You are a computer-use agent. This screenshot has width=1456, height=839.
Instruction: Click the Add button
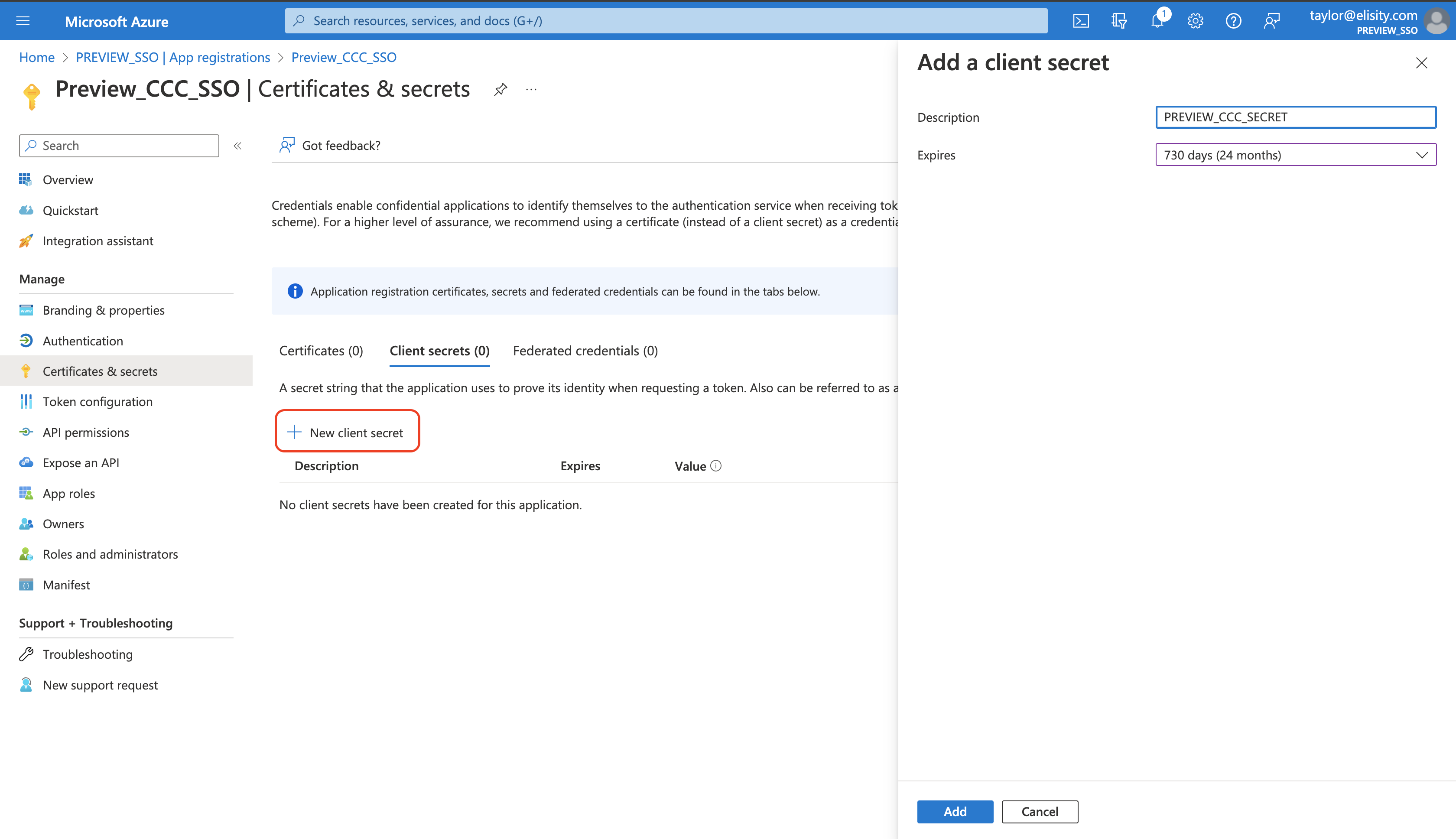pos(955,811)
